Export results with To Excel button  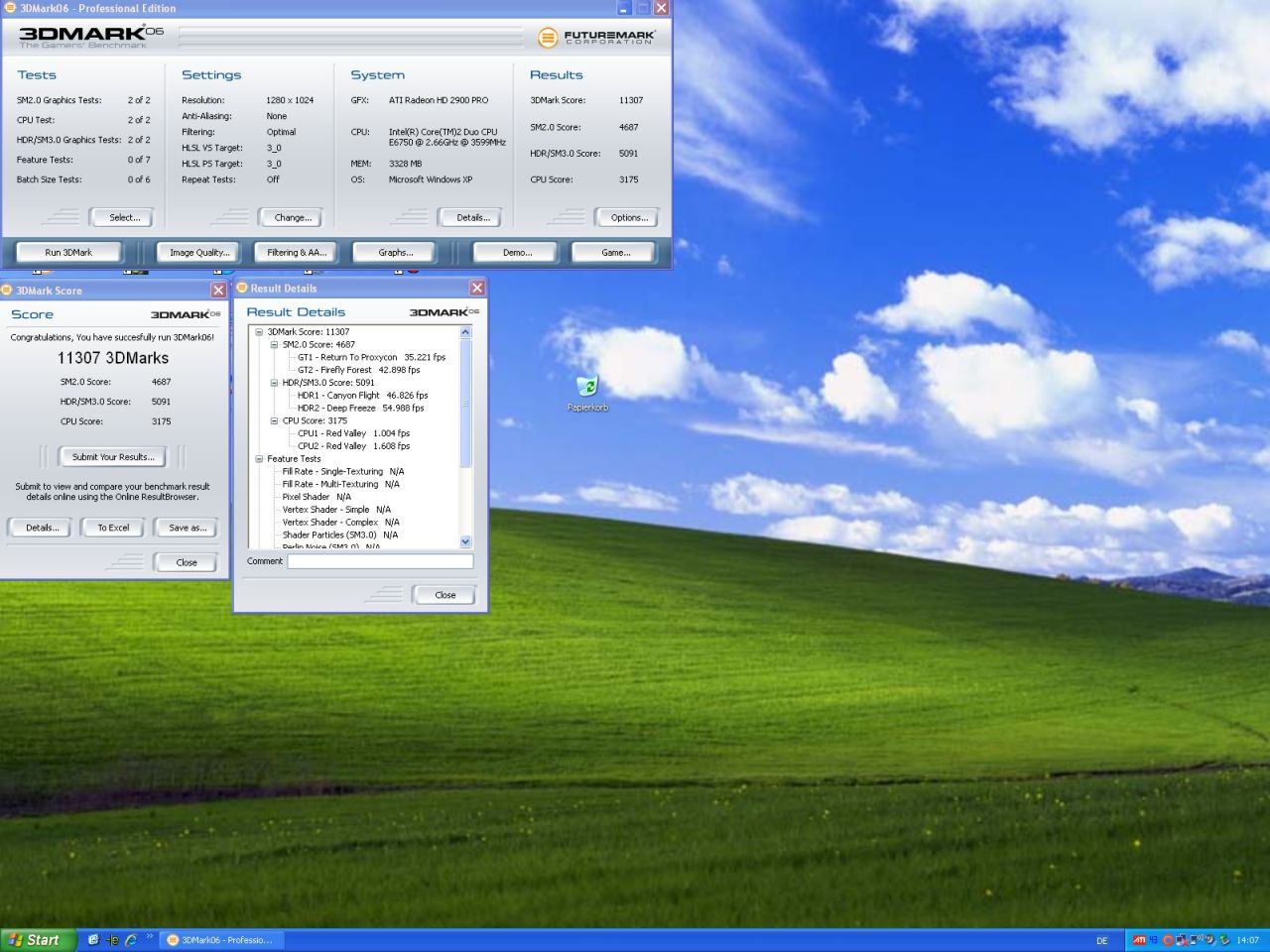click(x=113, y=528)
